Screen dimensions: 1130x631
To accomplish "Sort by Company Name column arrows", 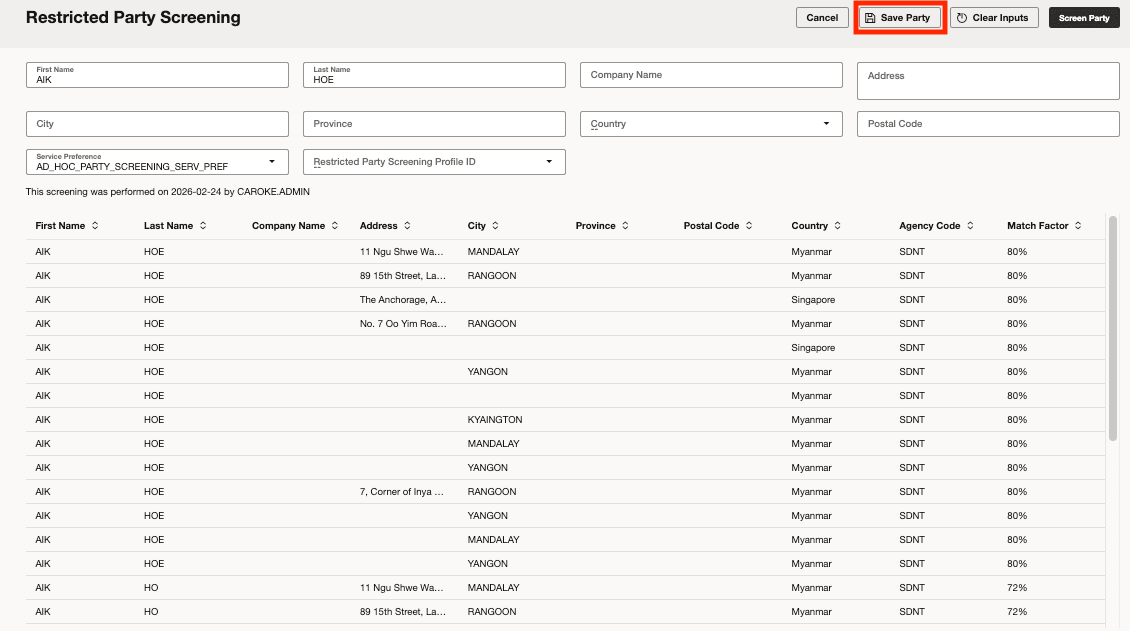I will (x=335, y=226).
